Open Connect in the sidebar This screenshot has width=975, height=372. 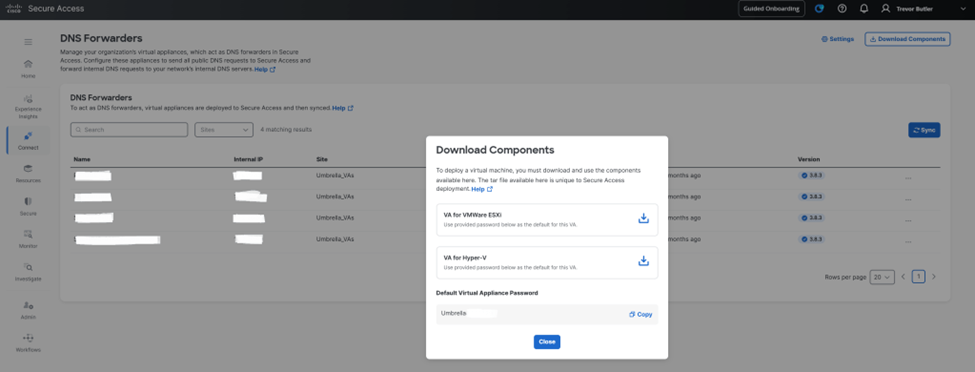28,141
